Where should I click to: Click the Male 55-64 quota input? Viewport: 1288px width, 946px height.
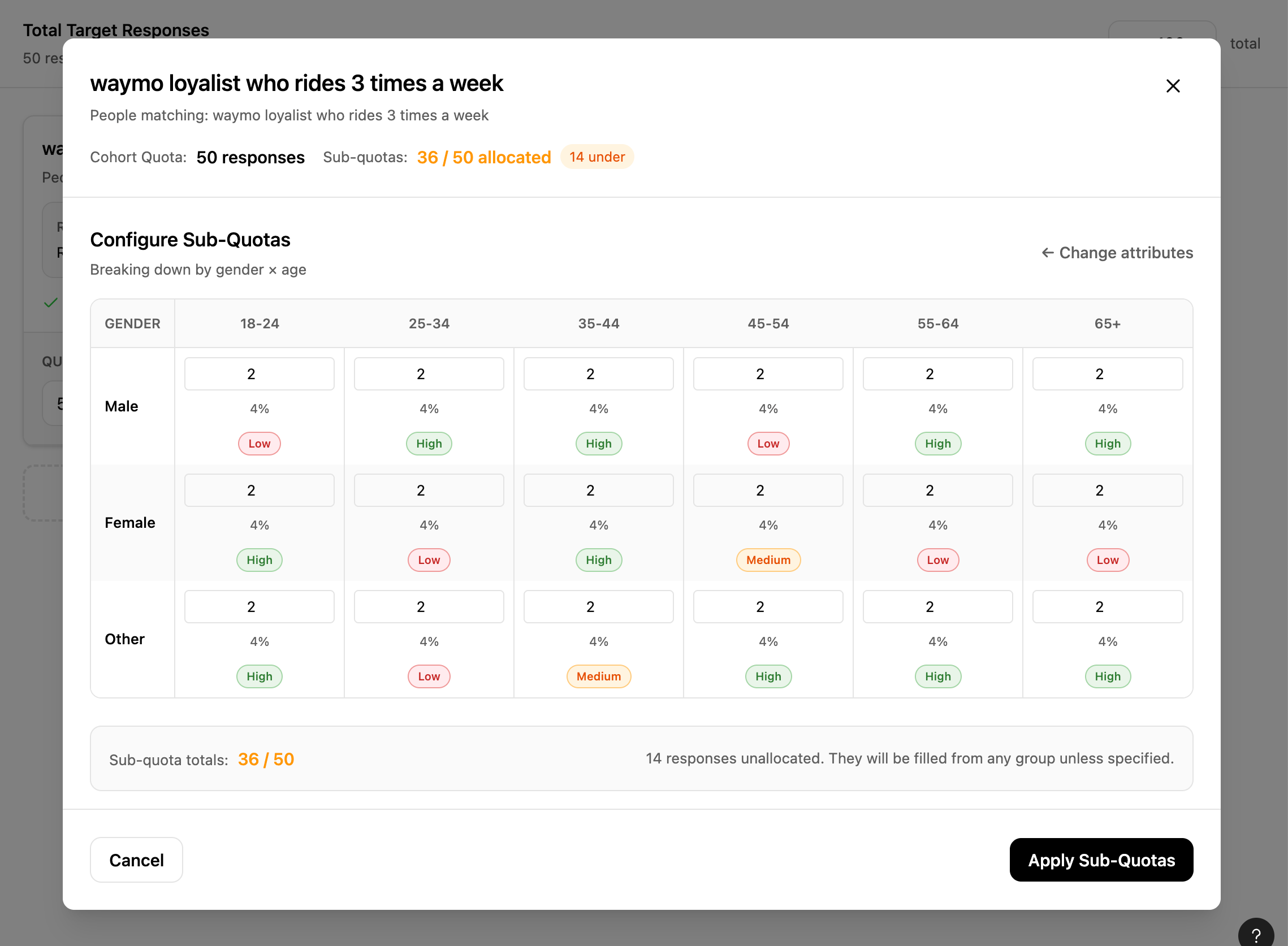[x=937, y=374]
